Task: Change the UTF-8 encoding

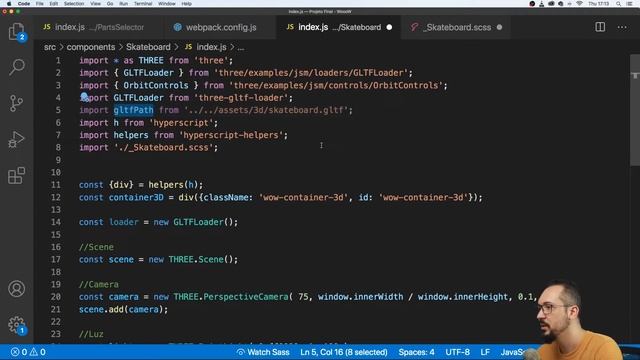Action: [458, 352]
